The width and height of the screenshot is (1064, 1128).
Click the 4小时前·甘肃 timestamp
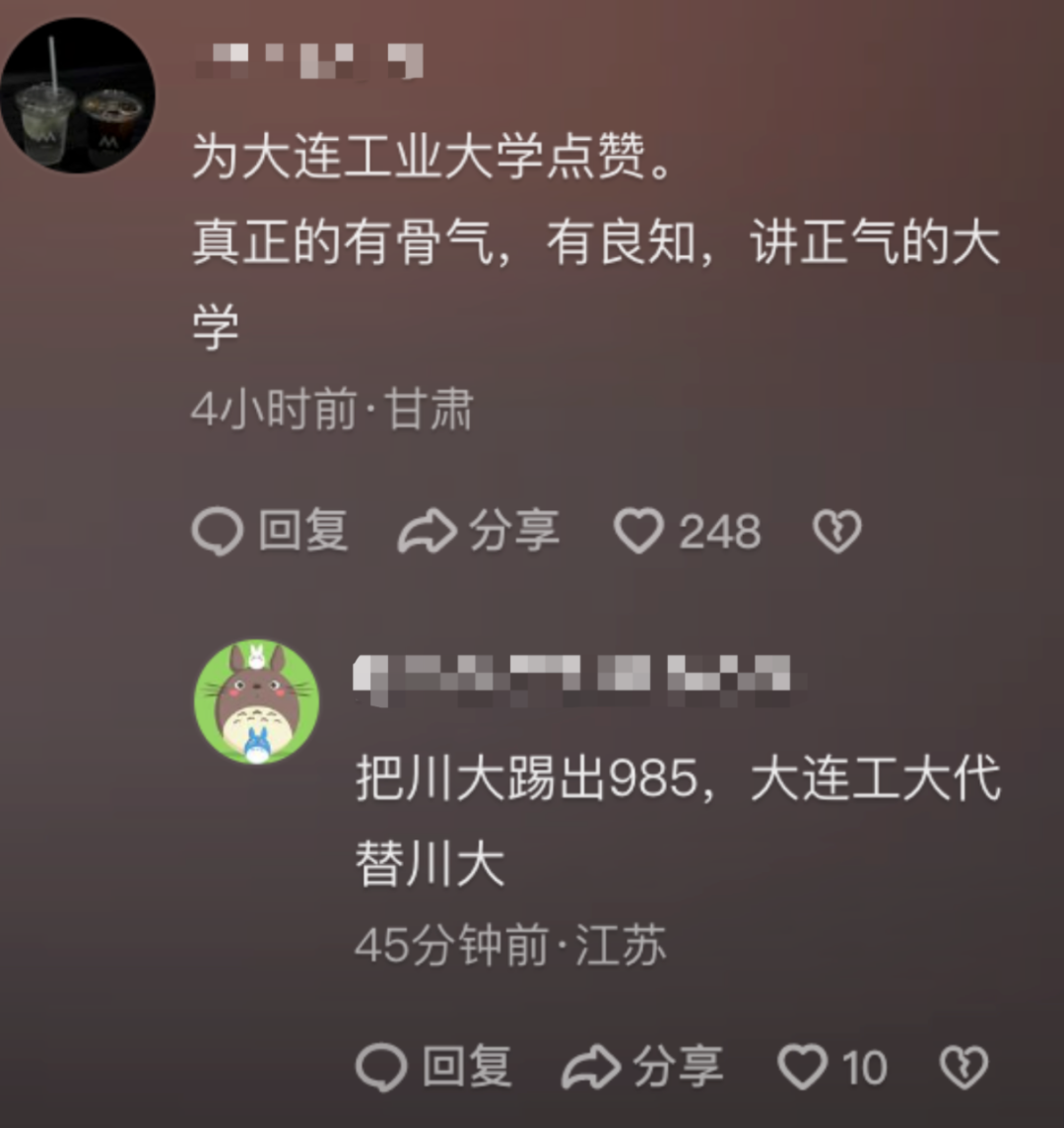(332, 410)
